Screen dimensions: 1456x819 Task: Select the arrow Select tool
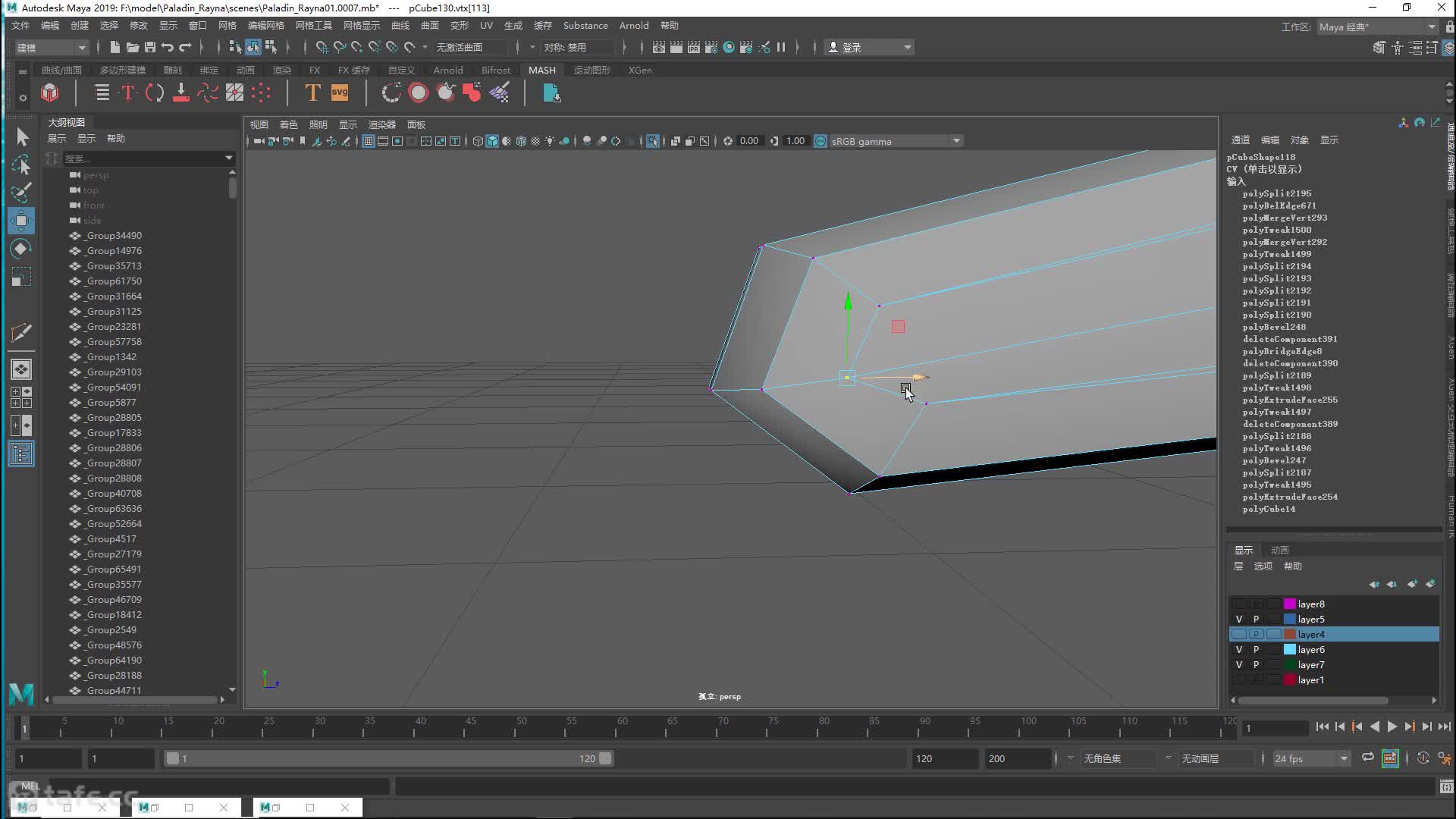(x=21, y=136)
